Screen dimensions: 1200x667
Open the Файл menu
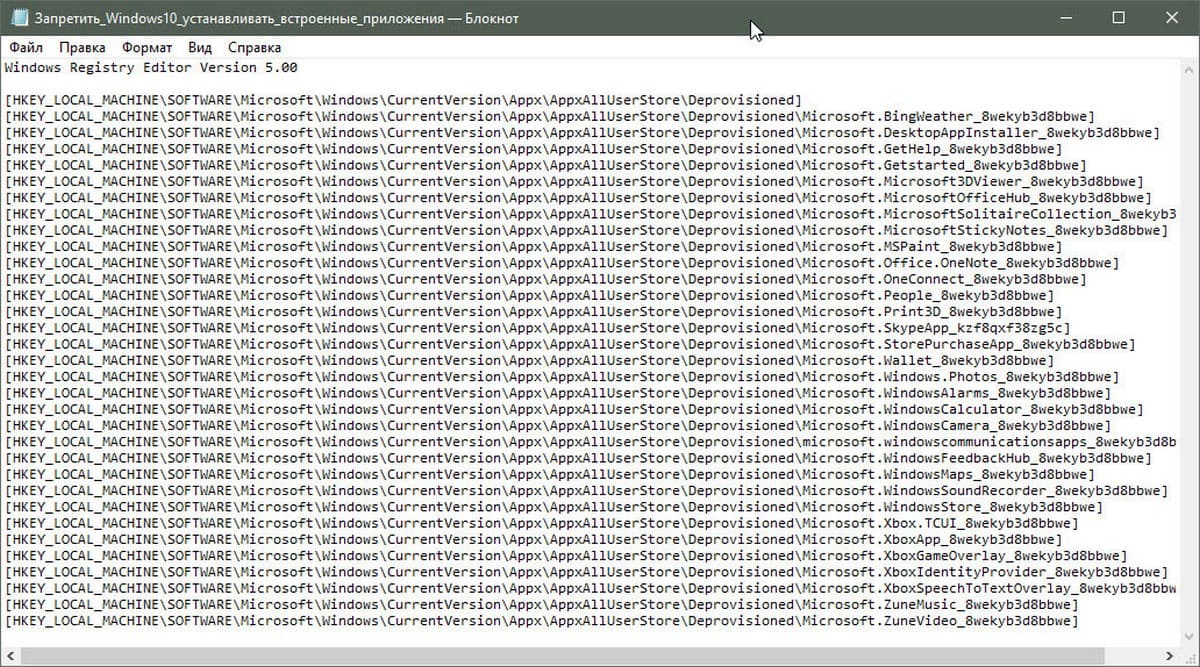(x=26, y=47)
